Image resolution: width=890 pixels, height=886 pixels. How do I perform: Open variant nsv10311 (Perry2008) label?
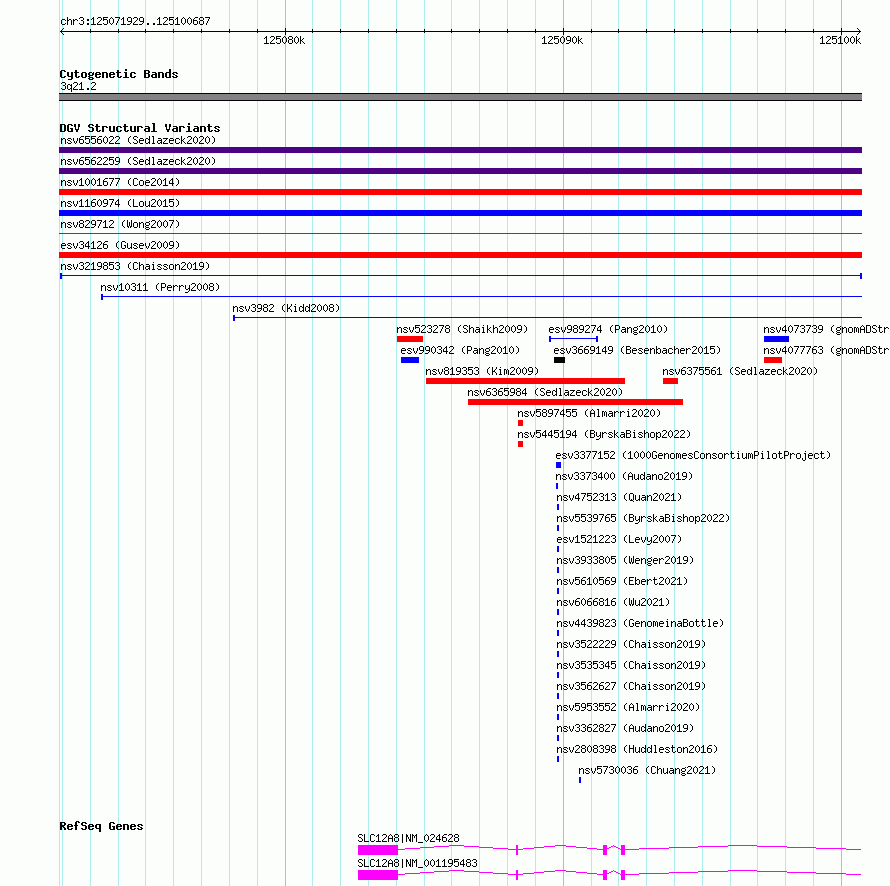pyautogui.click(x=160, y=287)
